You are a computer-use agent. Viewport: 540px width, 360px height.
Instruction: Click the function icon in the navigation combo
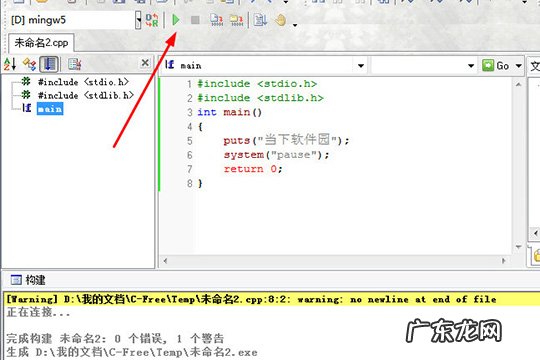click(169, 64)
